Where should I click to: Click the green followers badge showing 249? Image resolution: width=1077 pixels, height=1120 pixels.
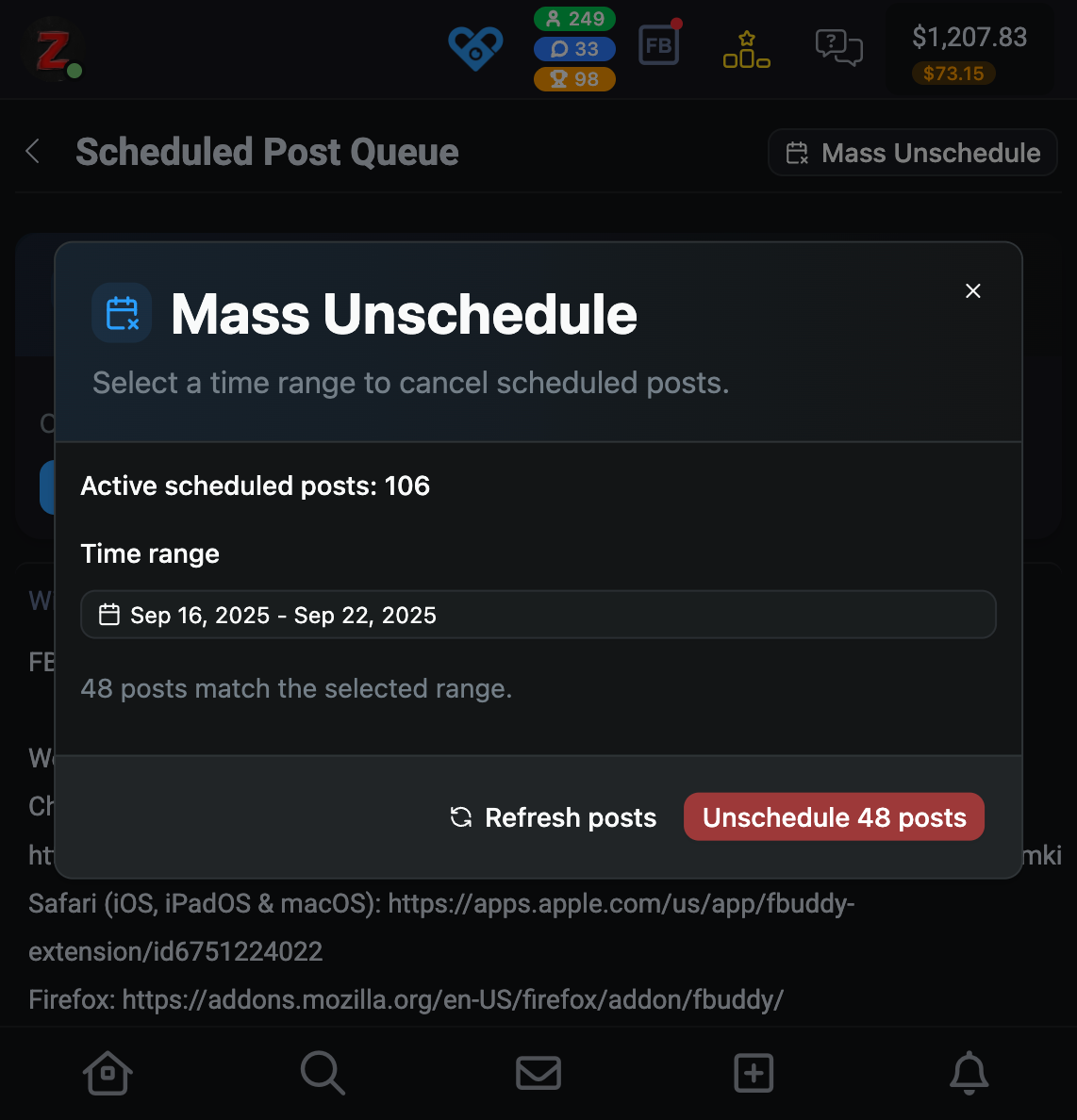tap(574, 19)
